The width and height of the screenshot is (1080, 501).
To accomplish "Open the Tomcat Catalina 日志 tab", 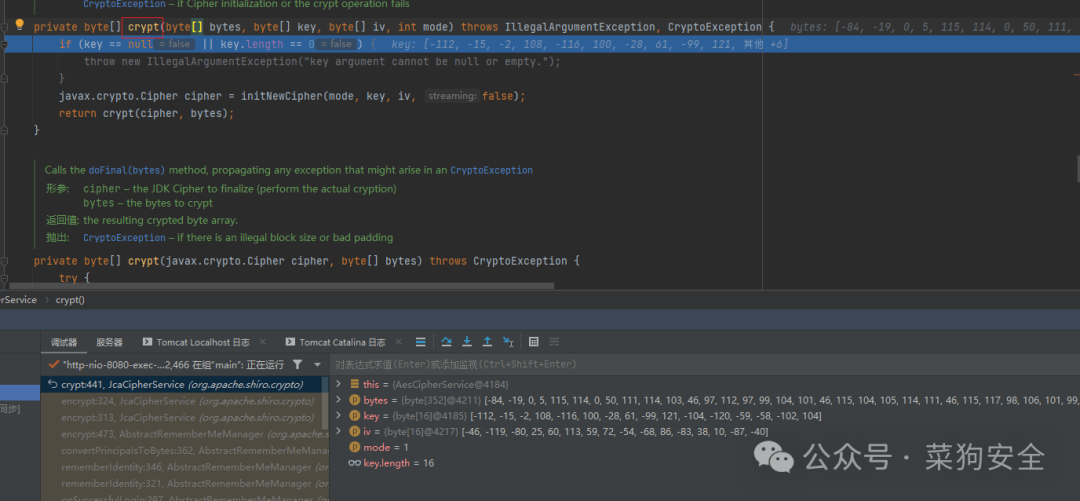I will (x=342, y=342).
